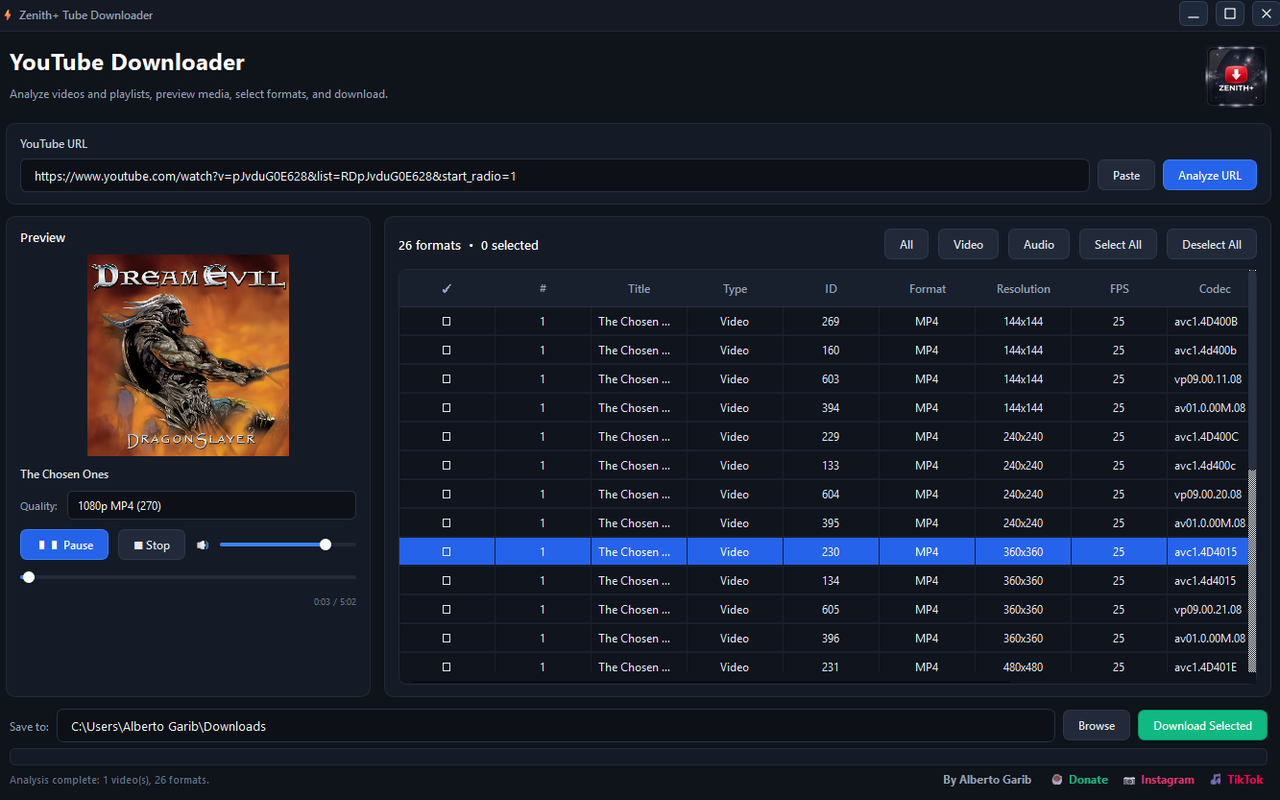Image resolution: width=1280 pixels, height=800 pixels.
Task: Open the Instagram link
Action: [1159, 780]
